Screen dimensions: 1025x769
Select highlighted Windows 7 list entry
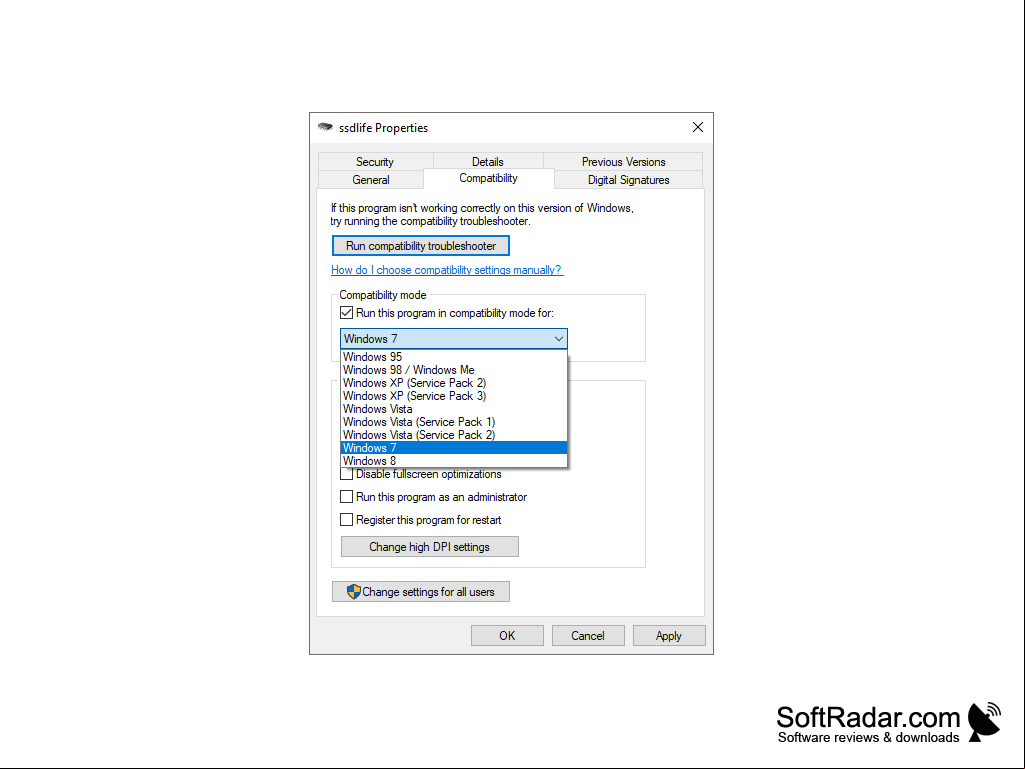pos(454,448)
